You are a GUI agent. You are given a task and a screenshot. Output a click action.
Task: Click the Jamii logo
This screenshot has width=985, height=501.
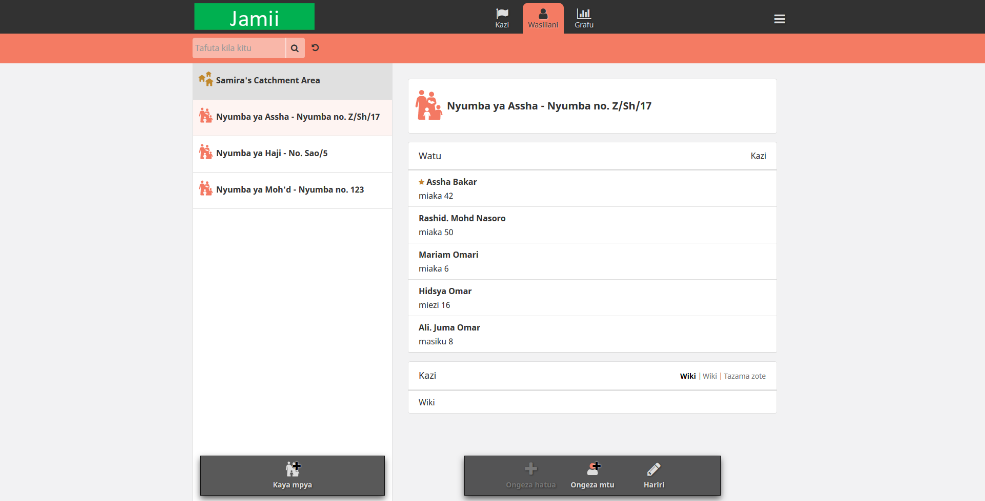pyautogui.click(x=254, y=17)
